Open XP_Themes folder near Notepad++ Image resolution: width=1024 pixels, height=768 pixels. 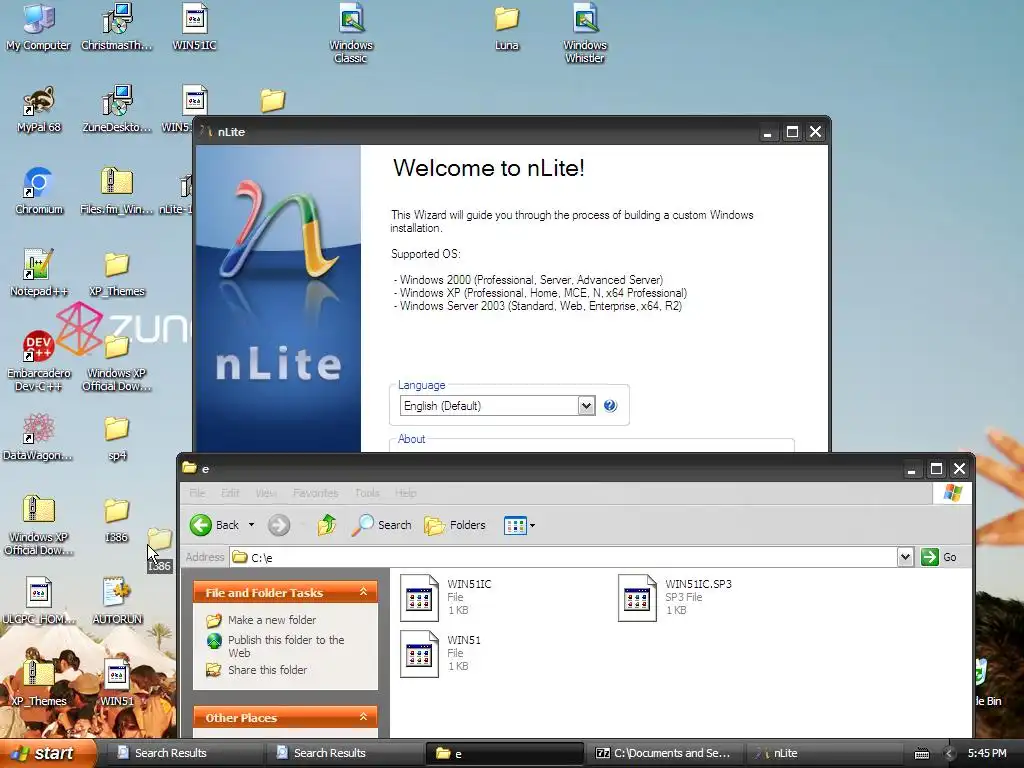pyautogui.click(x=117, y=272)
